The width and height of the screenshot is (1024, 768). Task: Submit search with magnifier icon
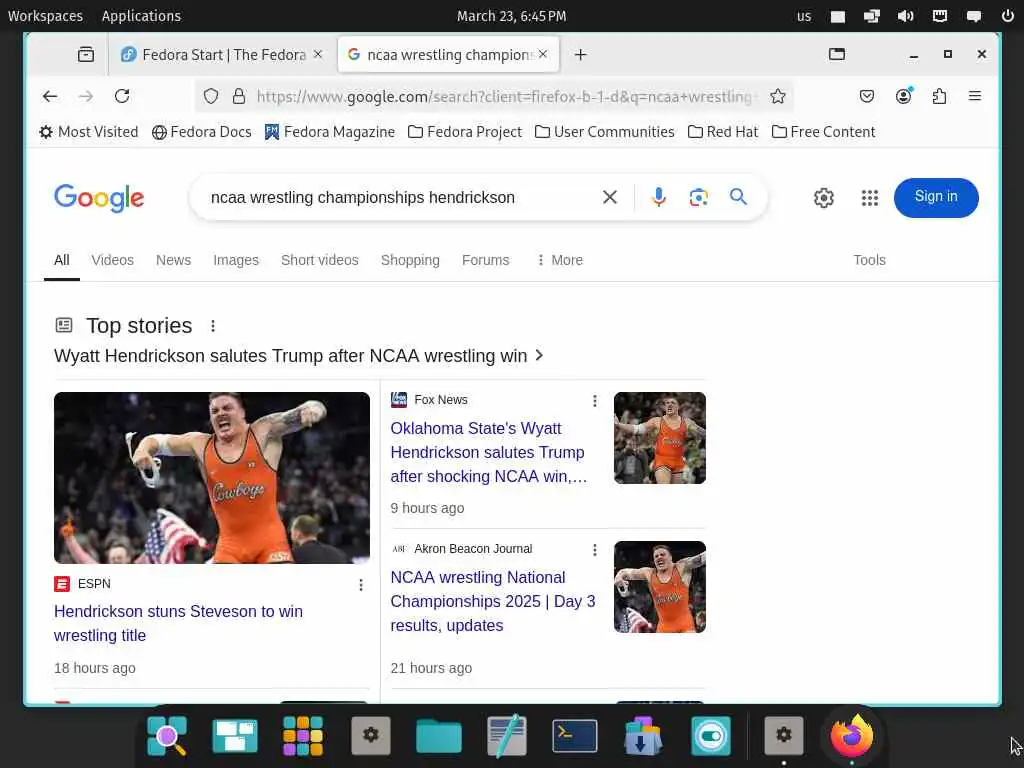click(x=738, y=197)
